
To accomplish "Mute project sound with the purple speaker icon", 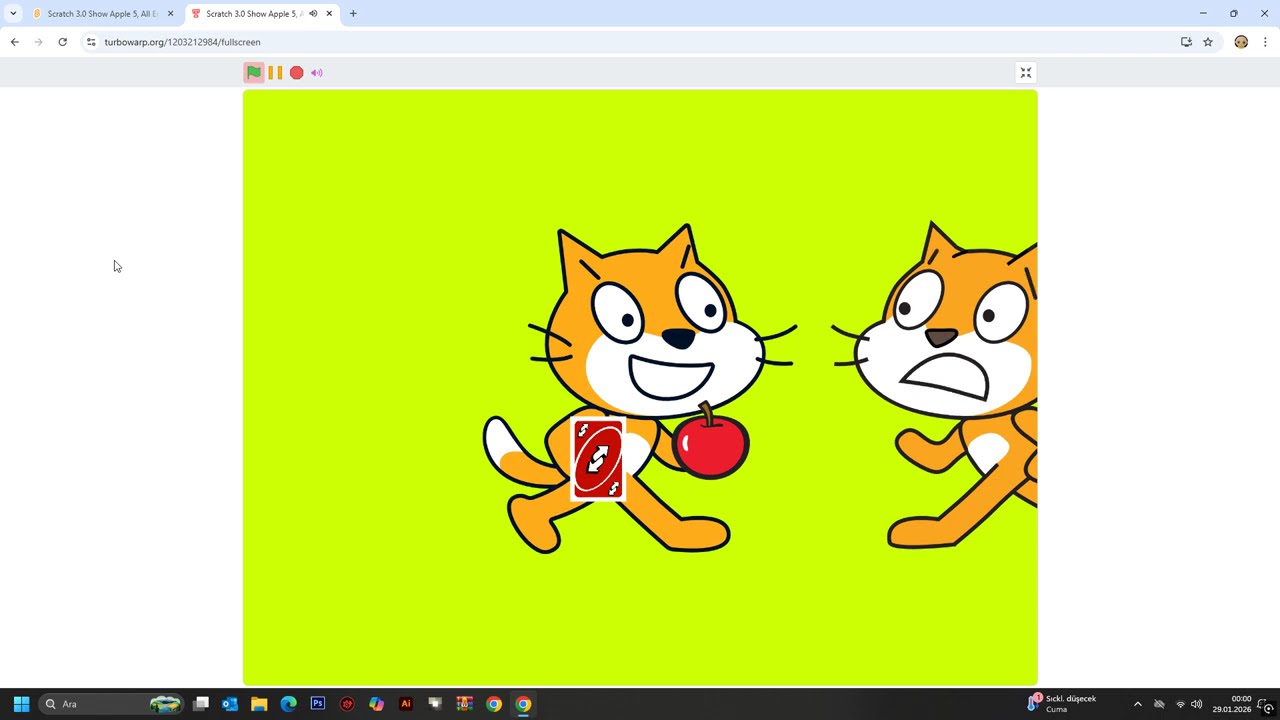I will point(317,72).
